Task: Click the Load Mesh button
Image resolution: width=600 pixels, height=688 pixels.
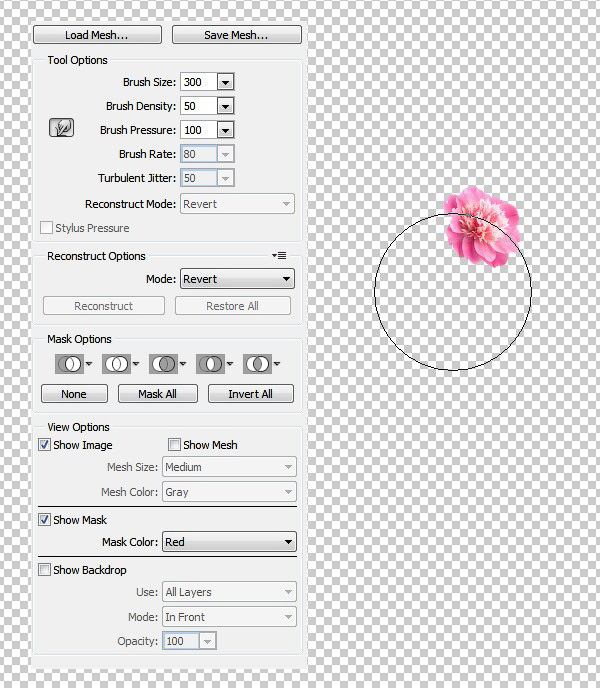Action: click(97, 35)
